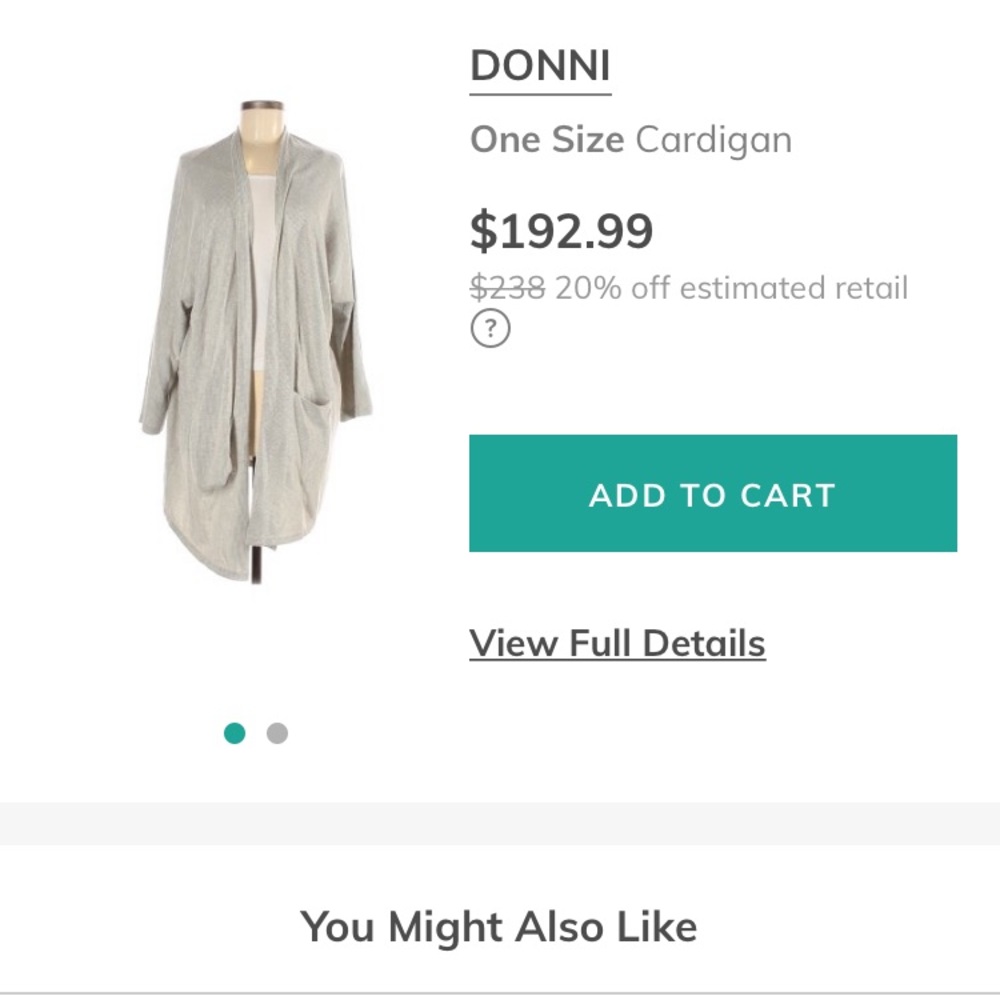
Task: View second product photo via right dot
Action: click(277, 733)
